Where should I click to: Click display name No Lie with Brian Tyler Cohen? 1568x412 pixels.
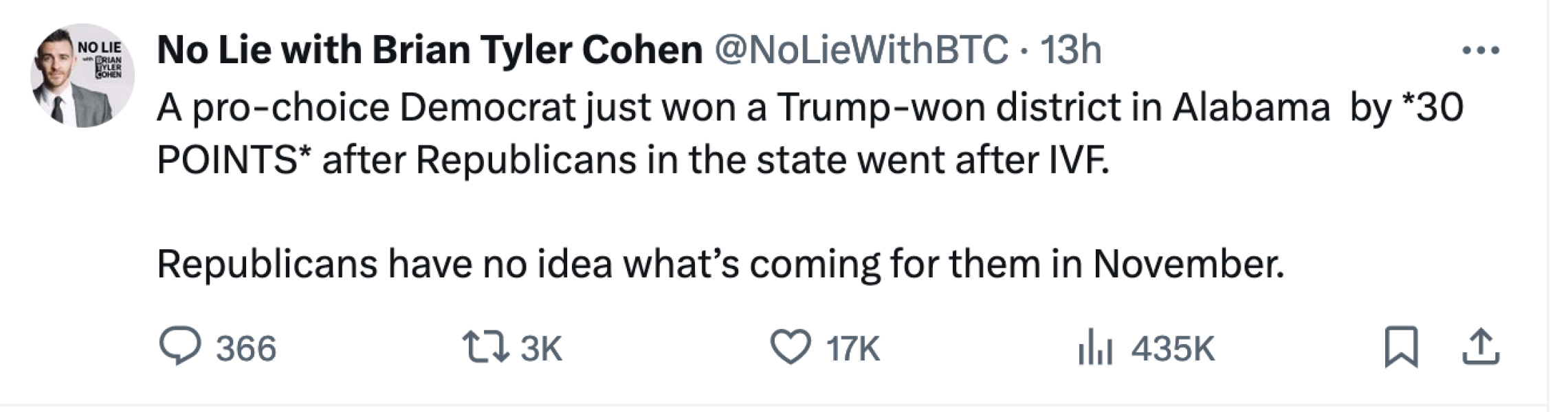(x=430, y=50)
